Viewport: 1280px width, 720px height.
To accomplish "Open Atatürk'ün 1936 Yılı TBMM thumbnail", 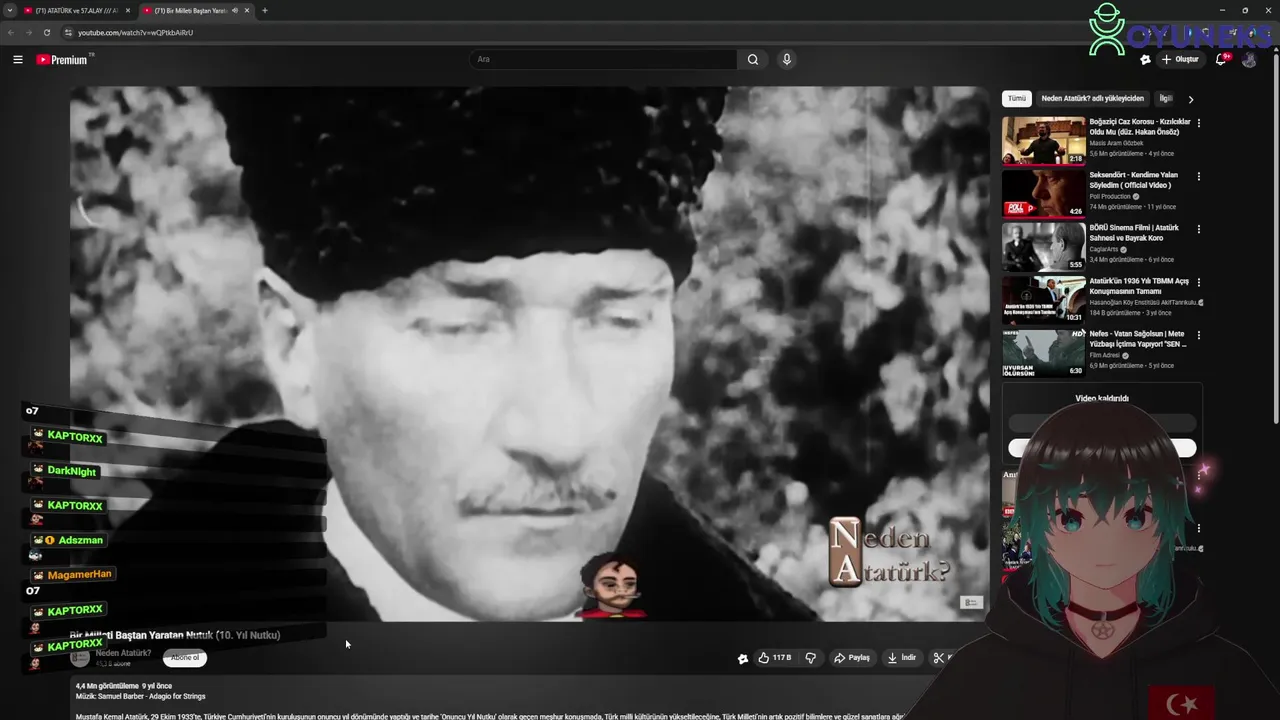I will coord(1044,300).
